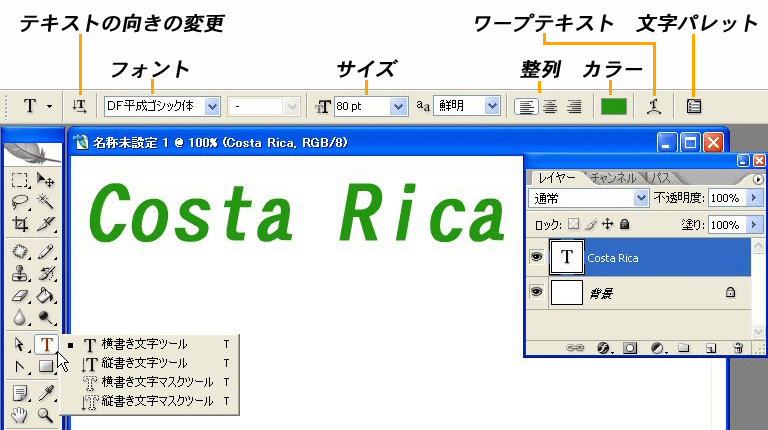The height and width of the screenshot is (430, 768).
Task: Select the History Brush tool
Action: (x=46, y=273)
